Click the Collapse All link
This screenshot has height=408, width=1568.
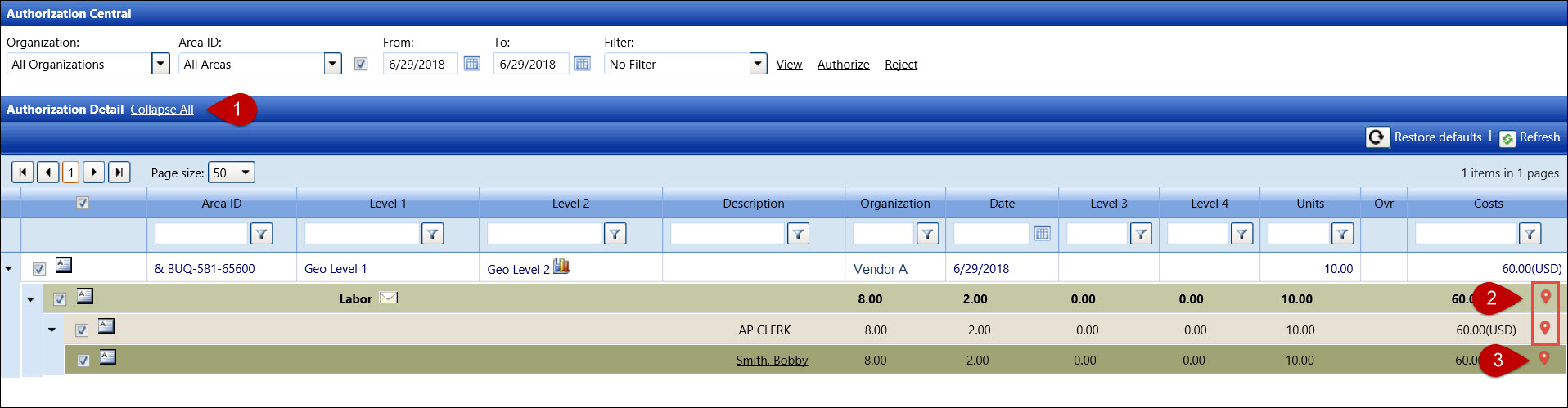[162, 110]
